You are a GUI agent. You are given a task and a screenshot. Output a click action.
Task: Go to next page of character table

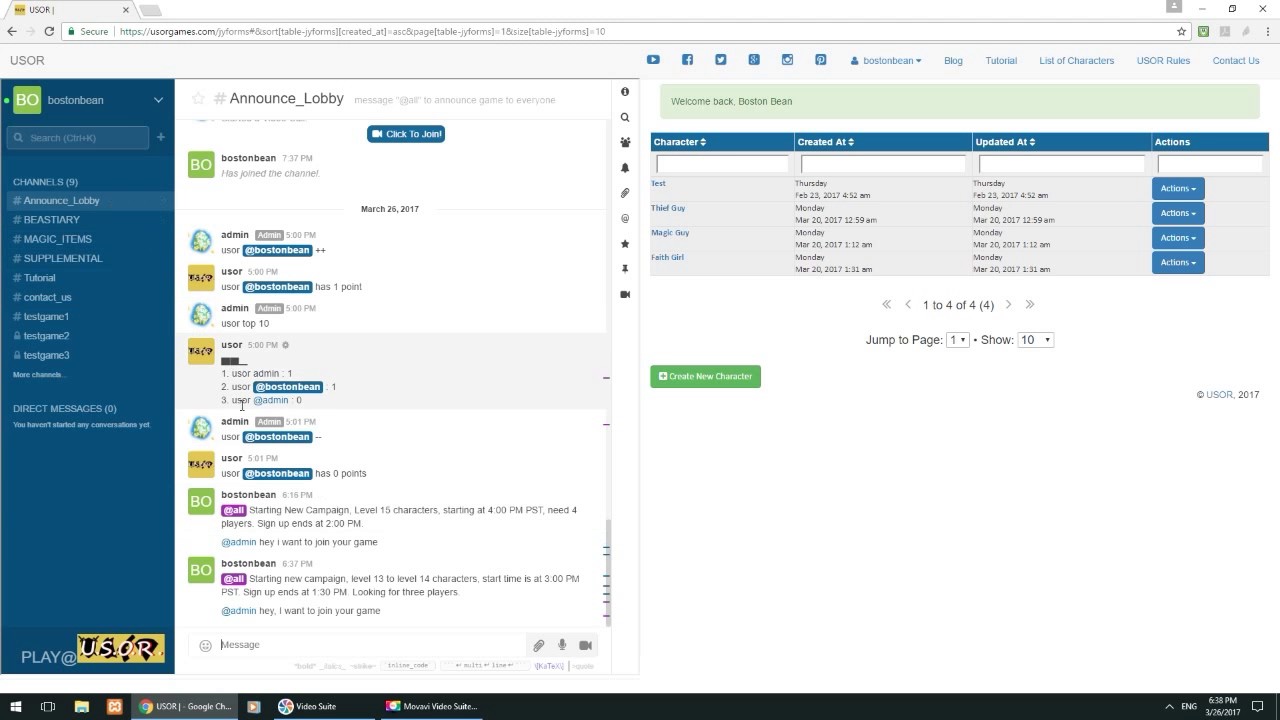(1008, 304)
